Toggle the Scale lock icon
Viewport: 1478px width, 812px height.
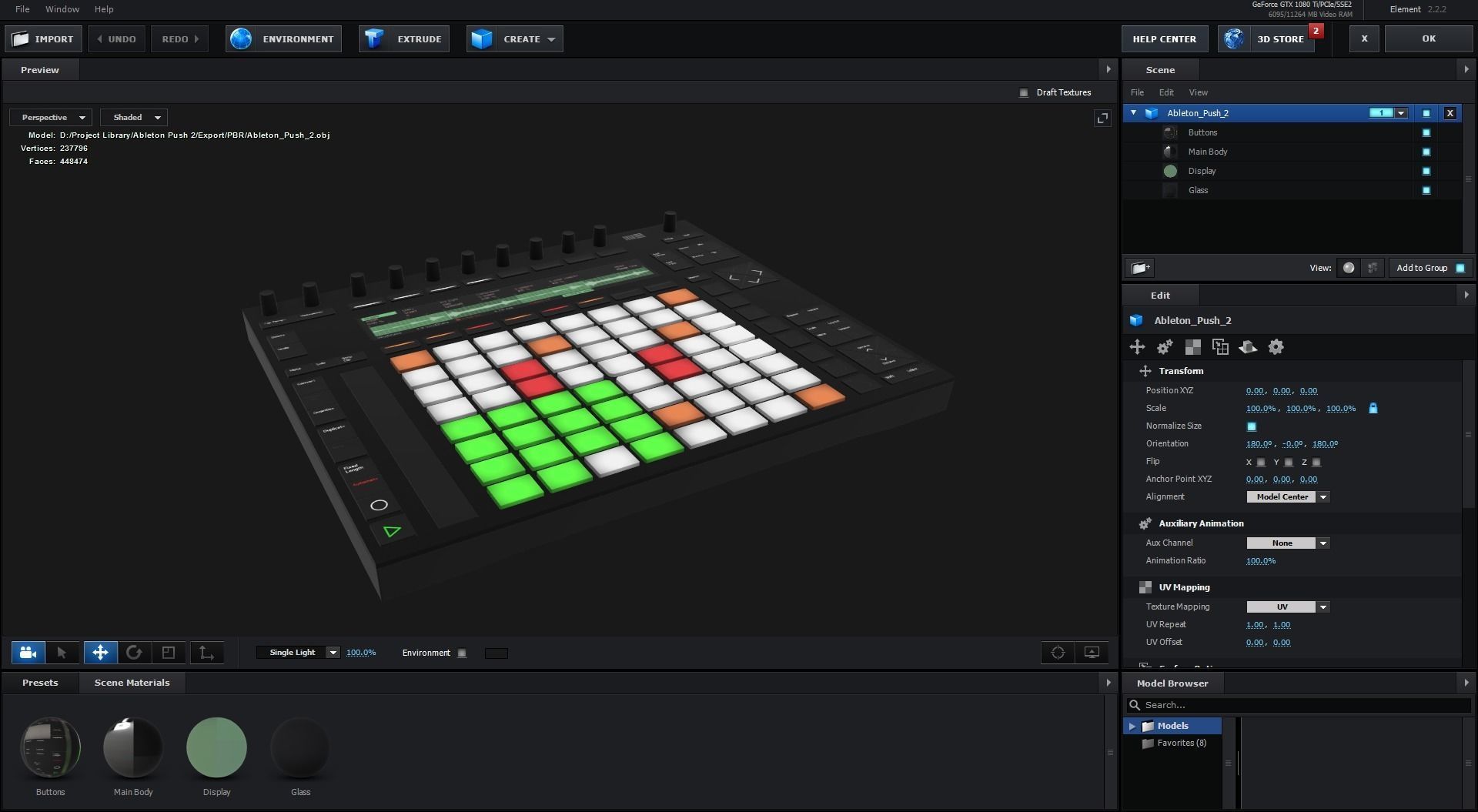1373,408
